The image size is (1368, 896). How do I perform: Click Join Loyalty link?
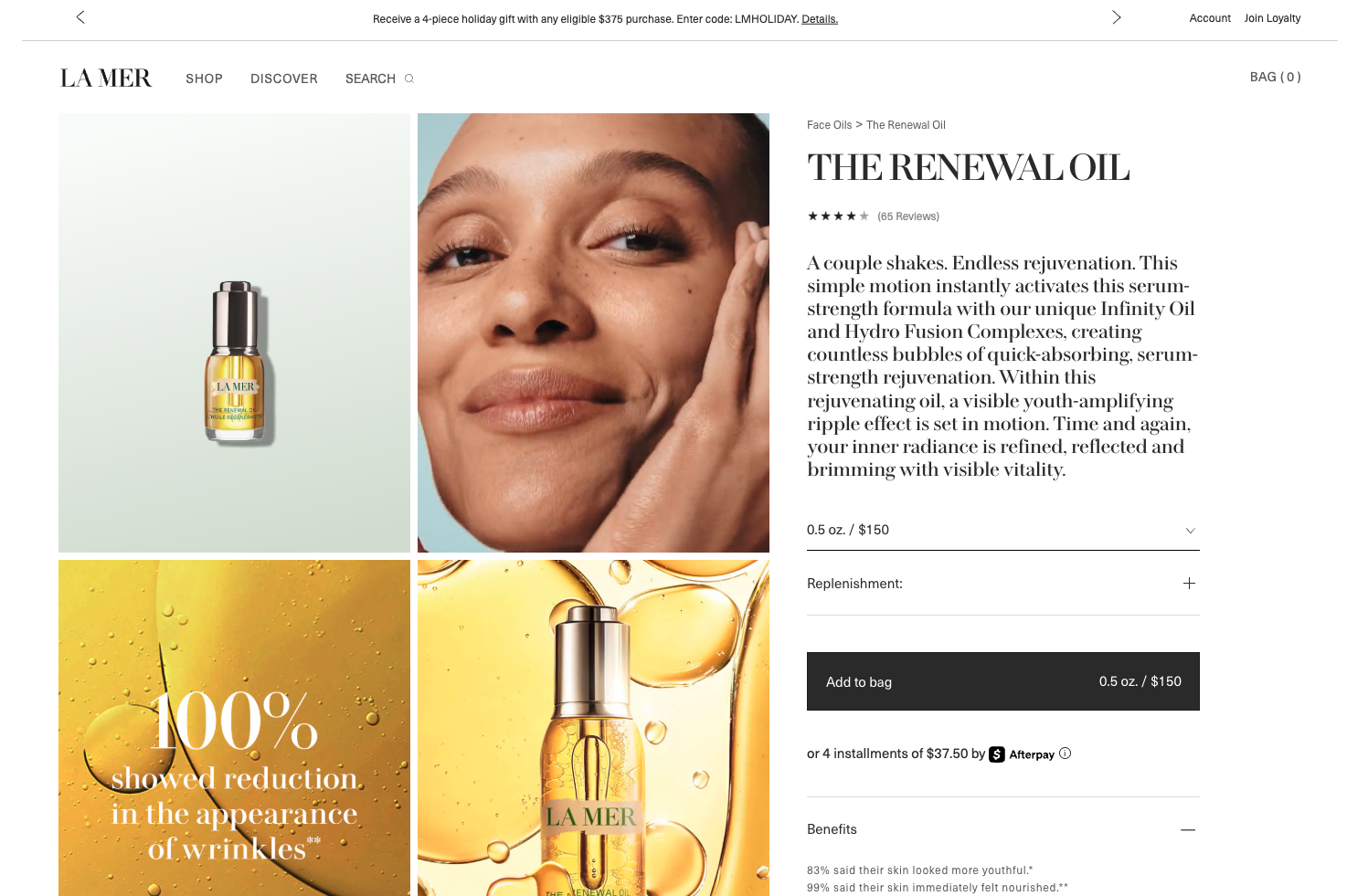click(1272, 18)
